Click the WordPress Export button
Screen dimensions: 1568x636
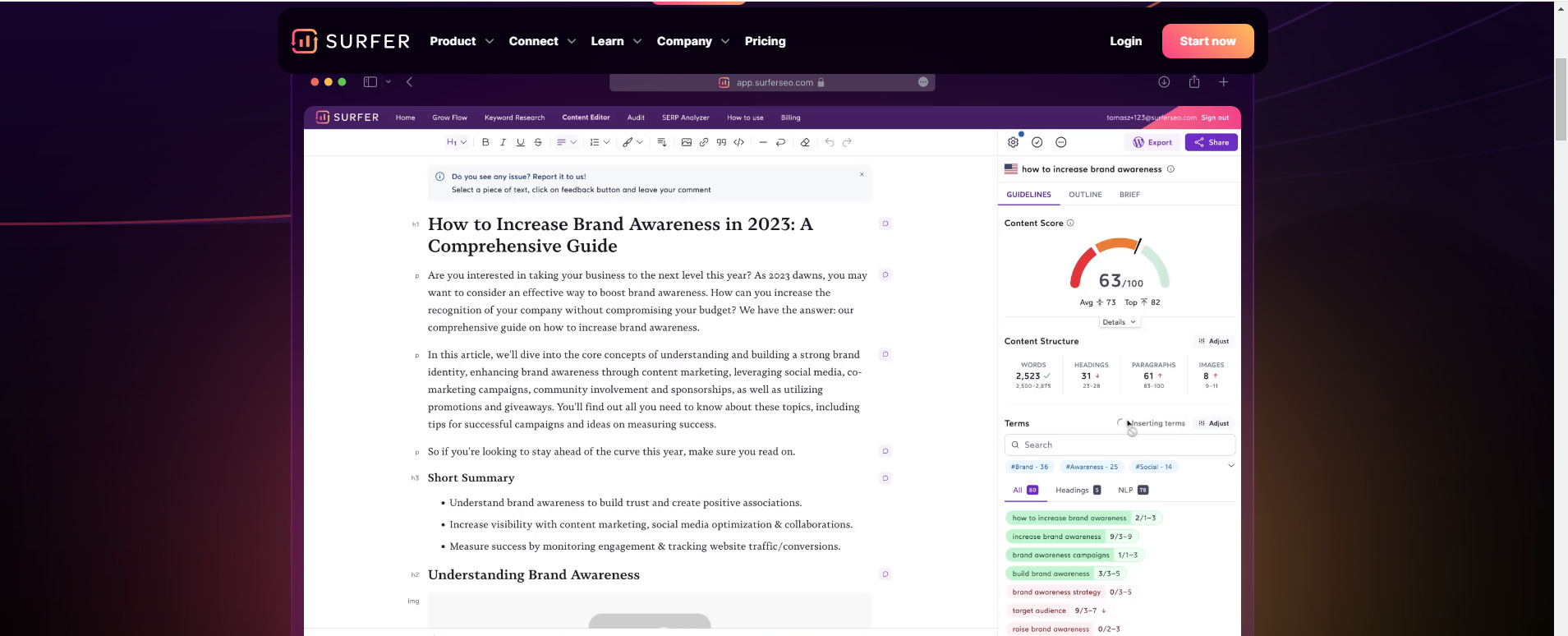[x=1152, y=142]
